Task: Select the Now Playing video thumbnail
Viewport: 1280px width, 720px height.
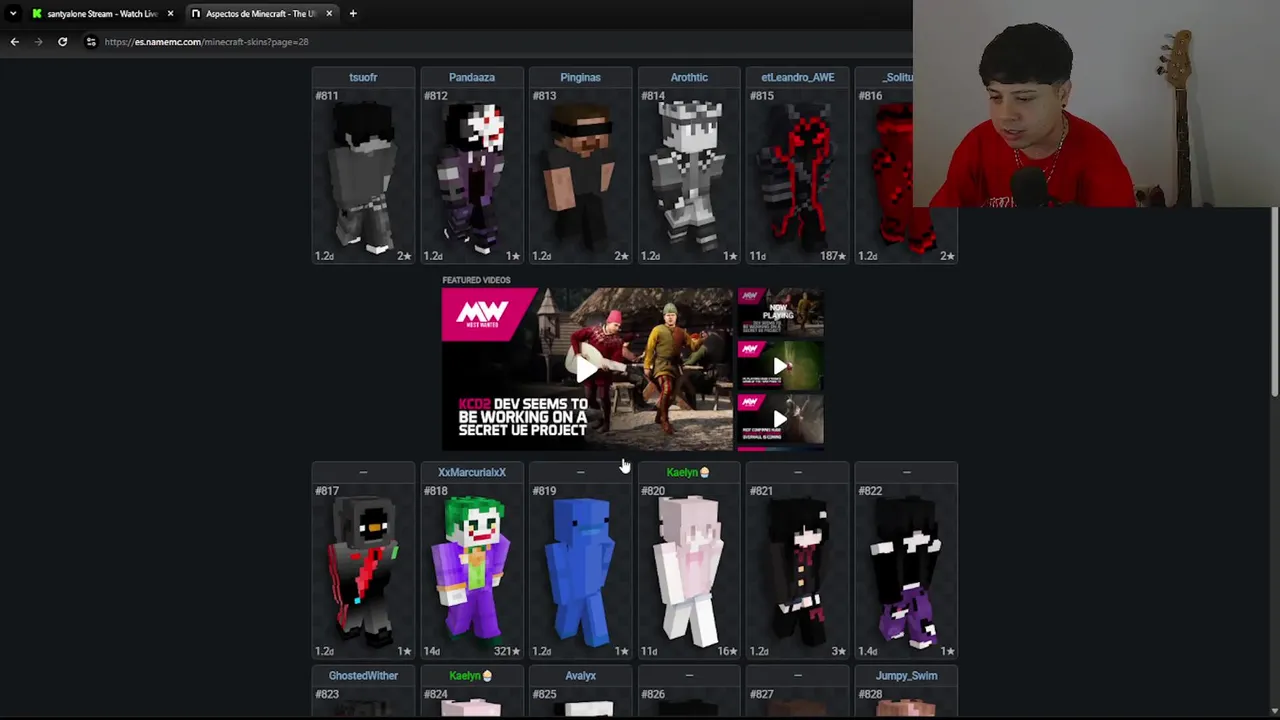Action: (x=780, y=313)
